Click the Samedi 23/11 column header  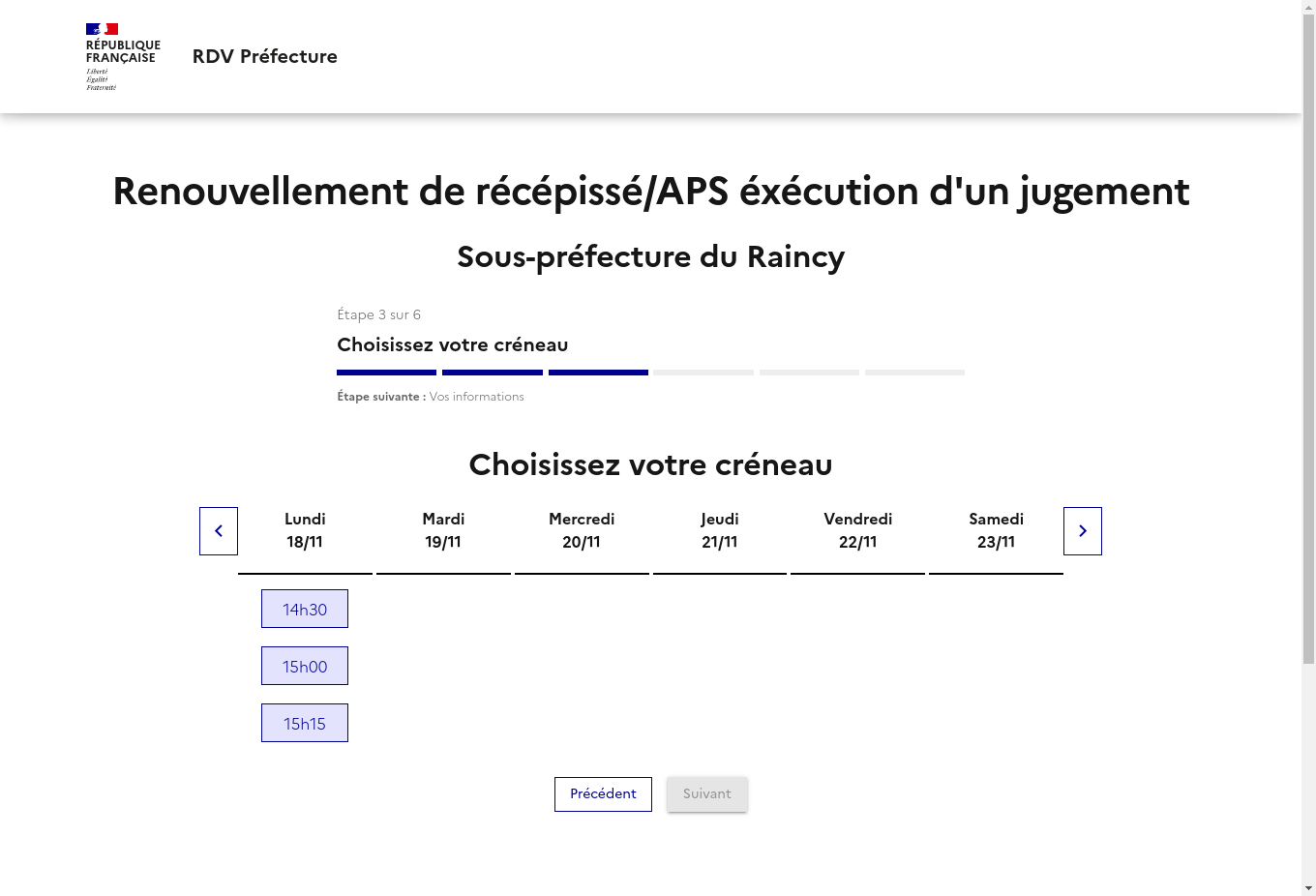tap(996, 530)
